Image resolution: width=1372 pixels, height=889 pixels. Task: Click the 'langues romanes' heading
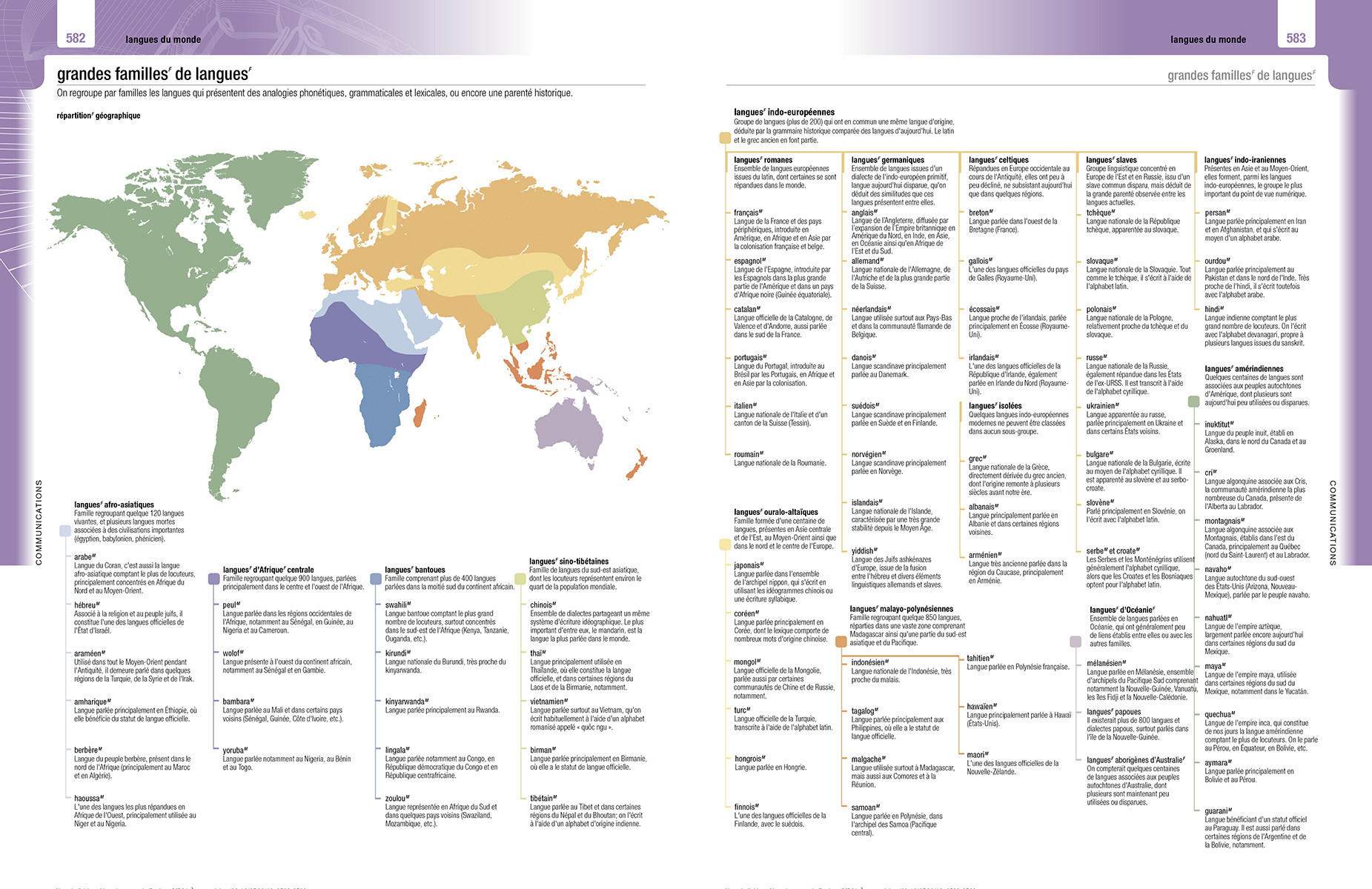[x=763, y=160]
